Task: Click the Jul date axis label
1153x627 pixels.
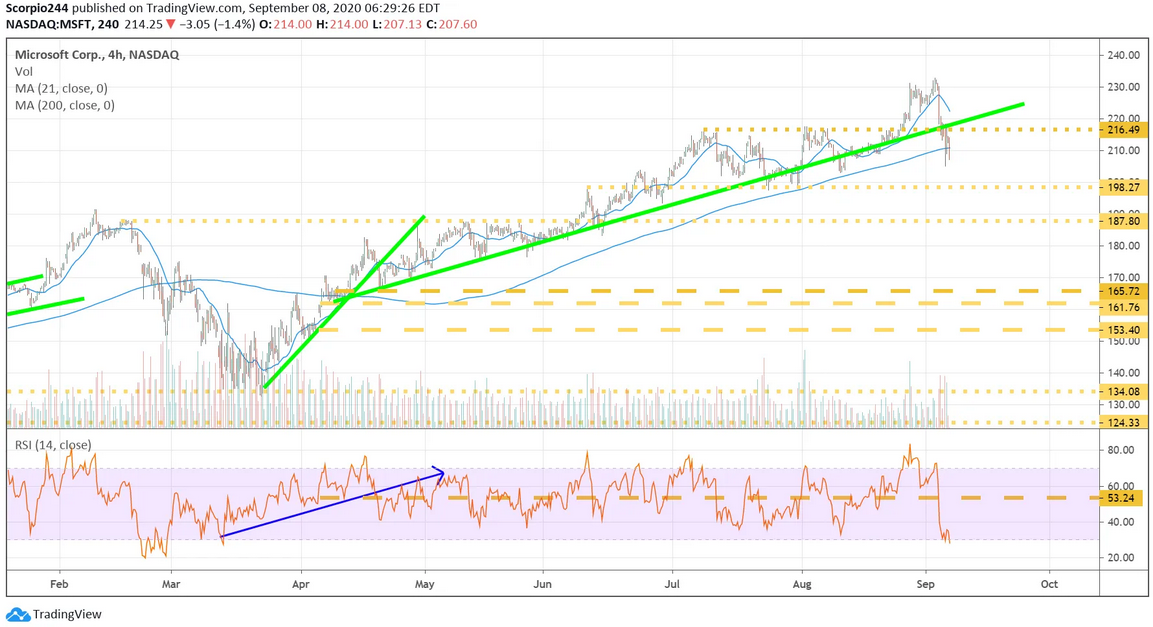Action: 671,584
